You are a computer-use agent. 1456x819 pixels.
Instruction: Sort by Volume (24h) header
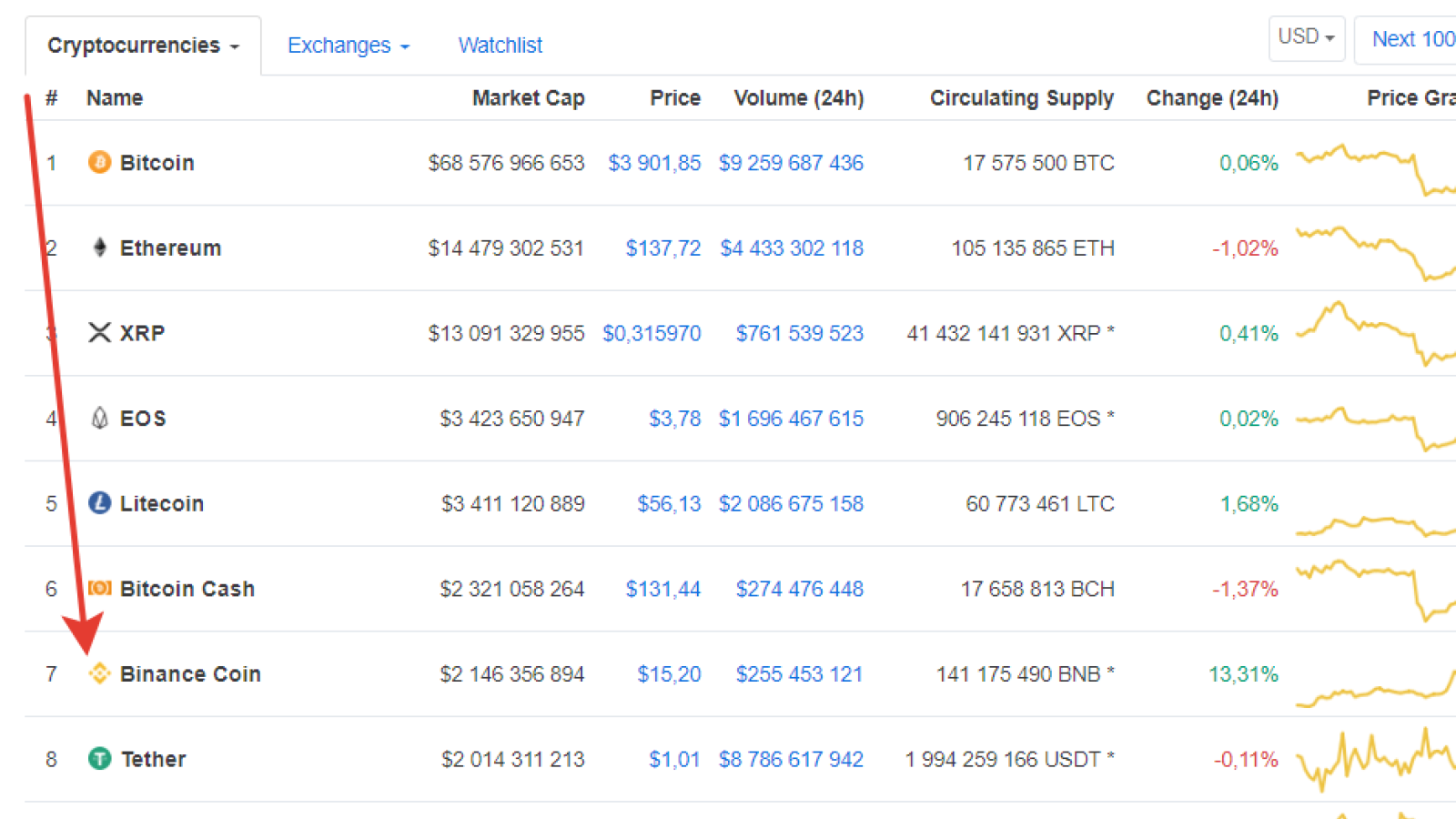pos(799,98)
